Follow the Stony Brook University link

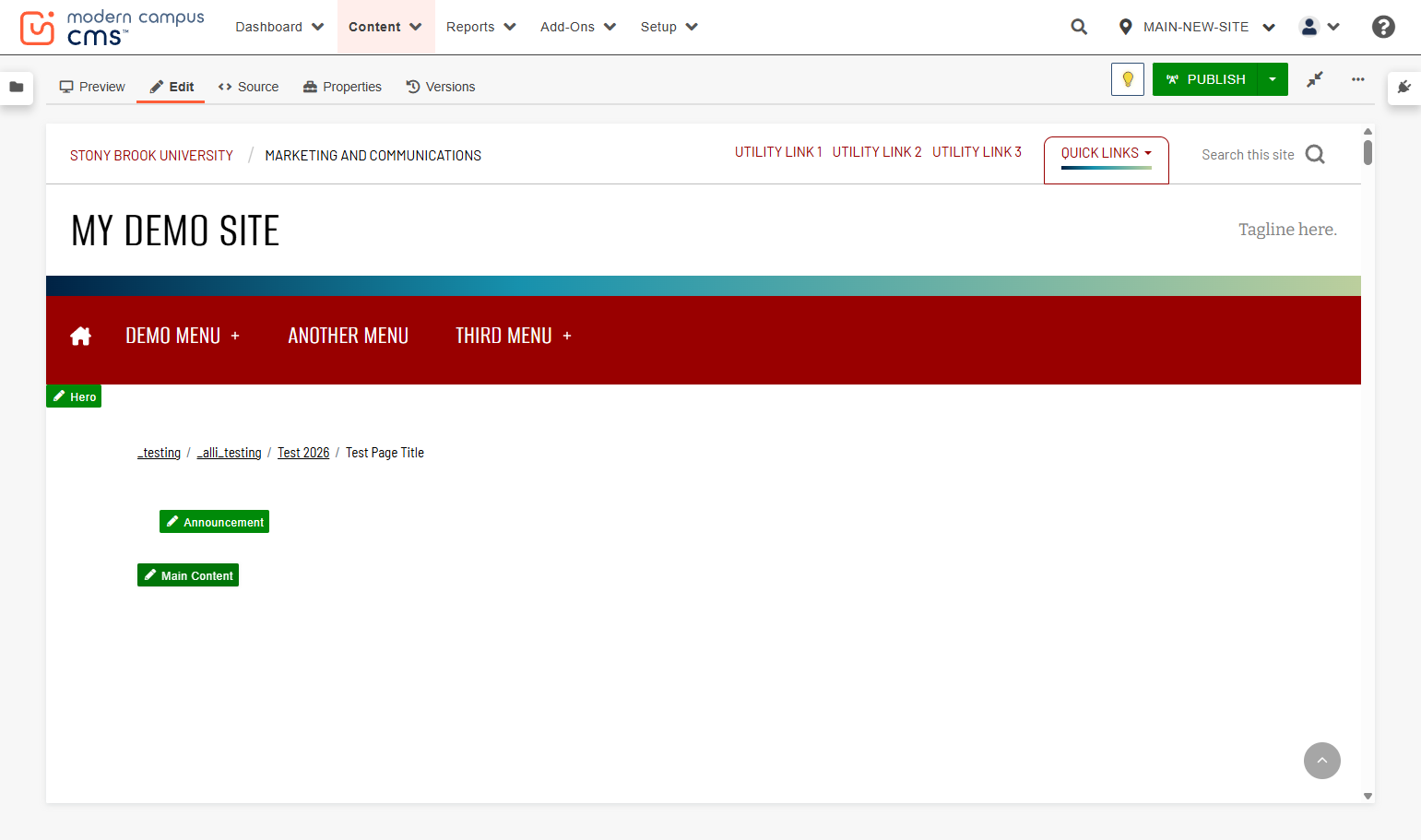(x=151, y=156)
